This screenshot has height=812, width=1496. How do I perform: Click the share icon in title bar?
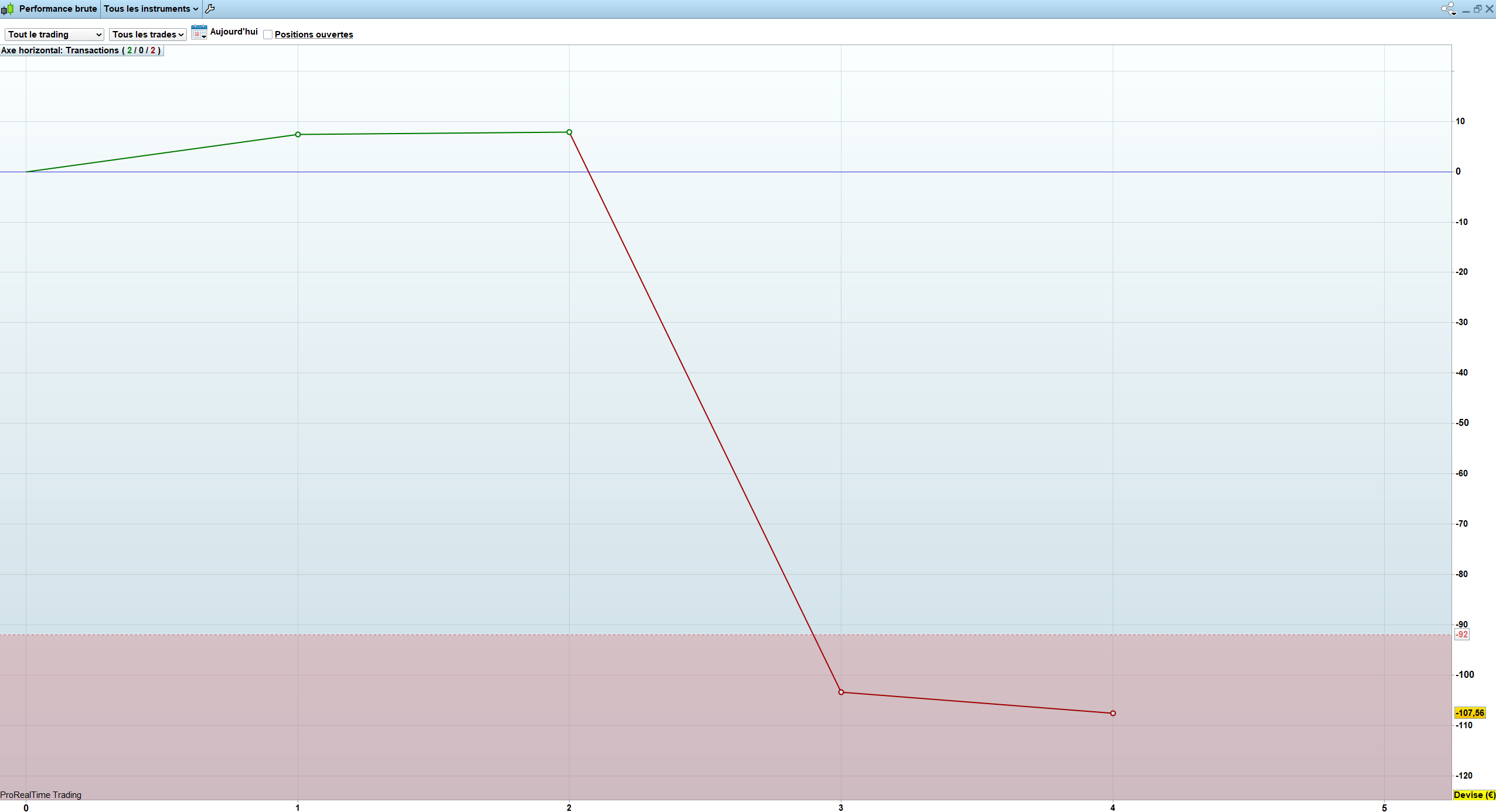(1448, 9)
